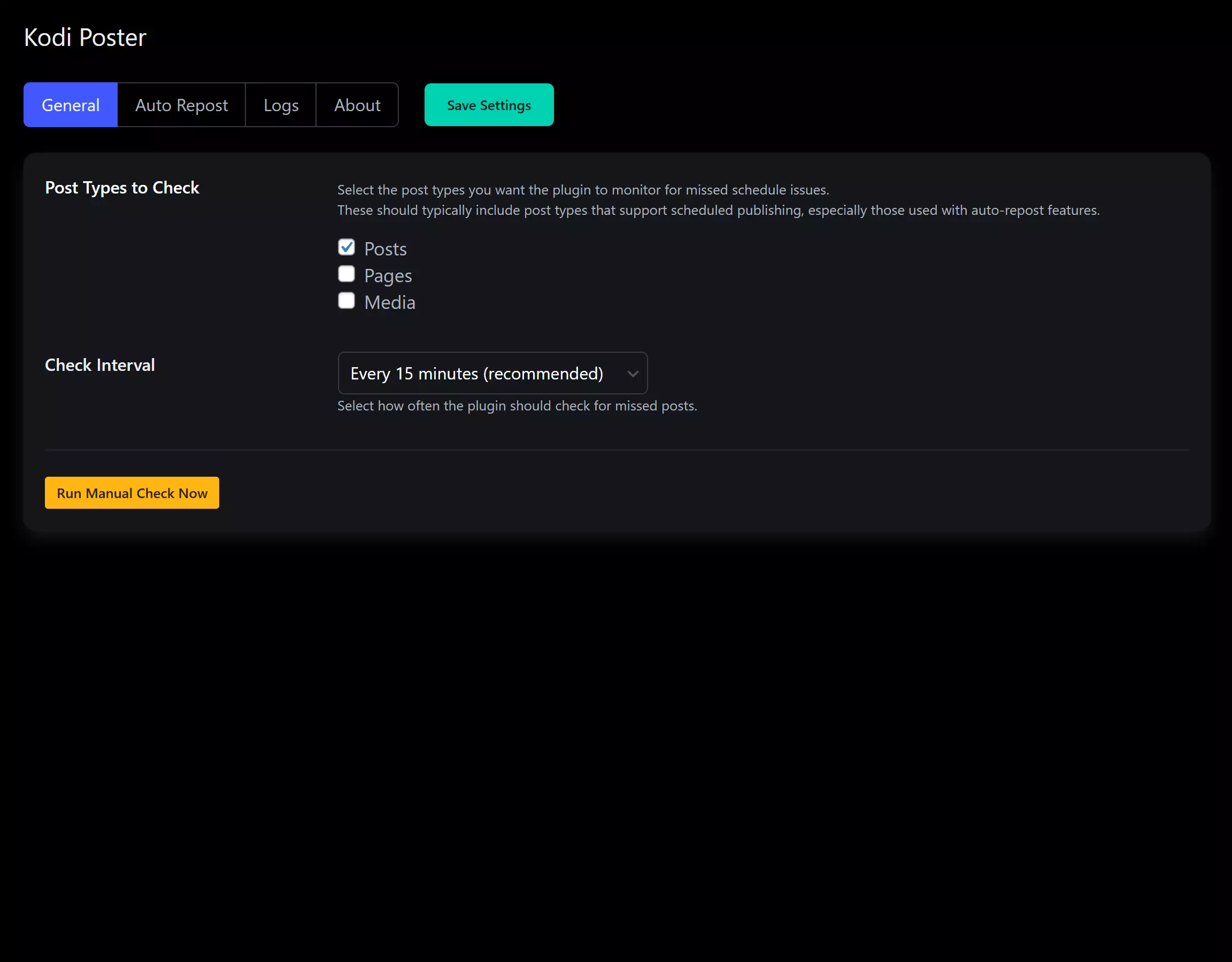
Task: Open the About tab
Action: (357, 105)
